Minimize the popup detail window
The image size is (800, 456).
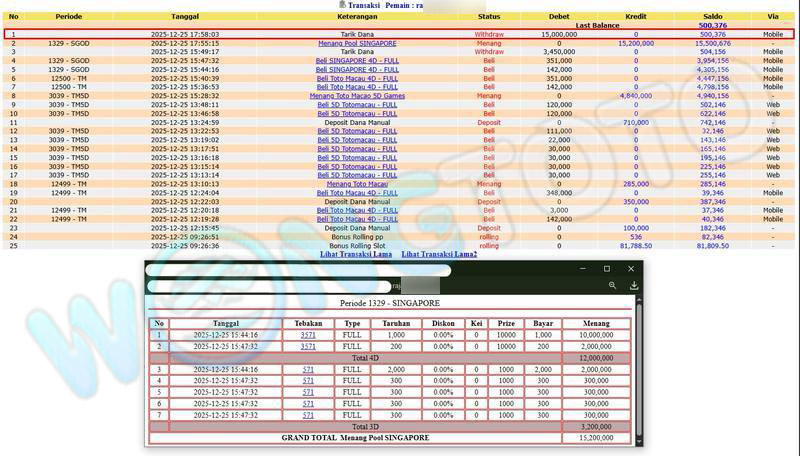582,269
